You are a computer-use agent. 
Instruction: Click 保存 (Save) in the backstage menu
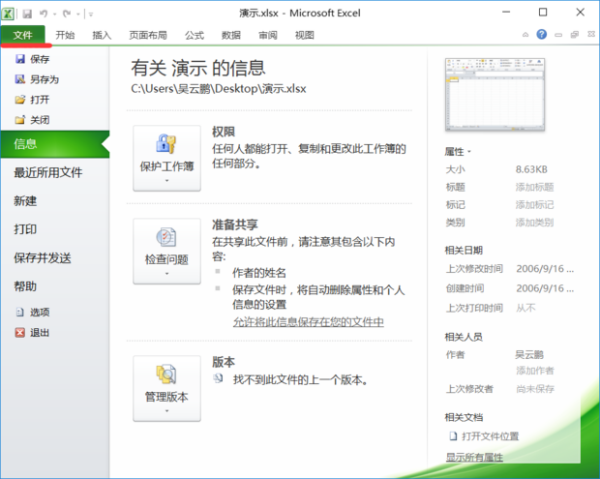[32, 59]
